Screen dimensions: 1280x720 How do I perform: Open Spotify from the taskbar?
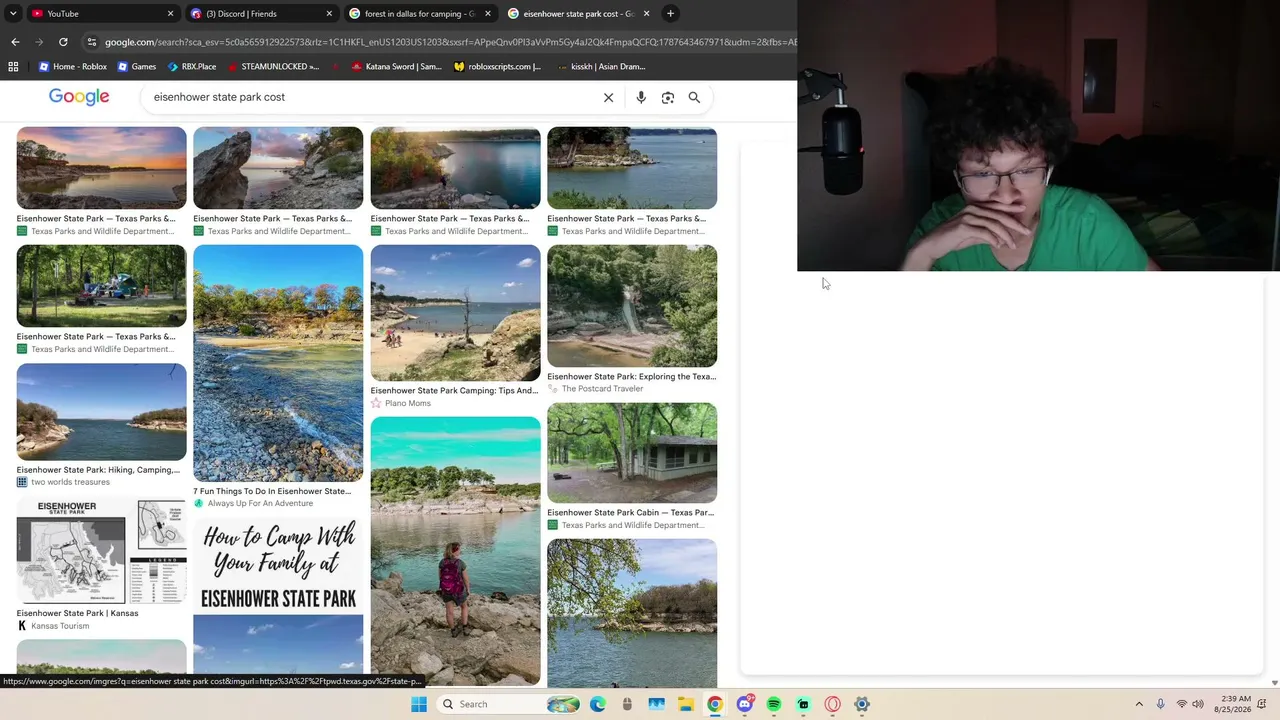point(774,704)
